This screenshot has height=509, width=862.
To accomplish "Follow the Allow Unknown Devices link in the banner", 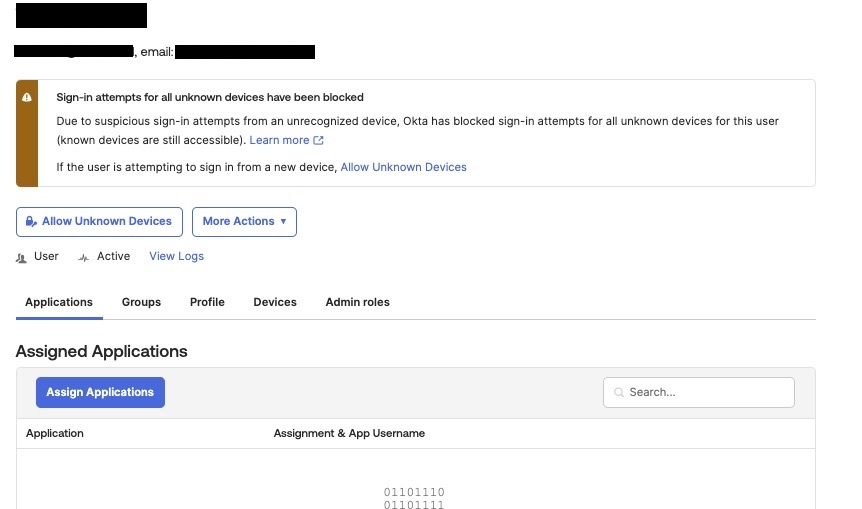I will [403, 167].
